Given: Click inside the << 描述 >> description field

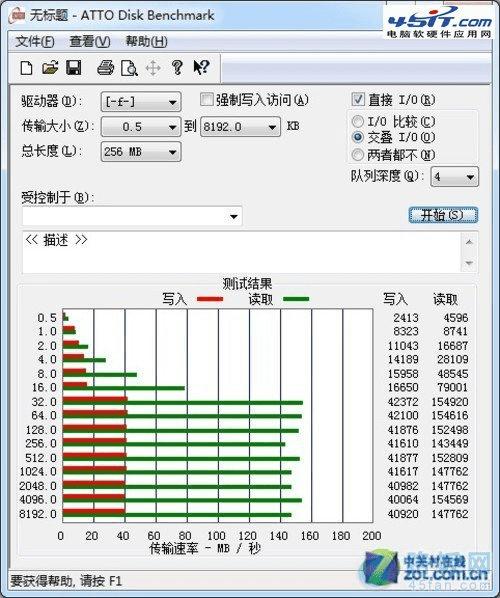Looking at the screenshot, I should [242, 252].
